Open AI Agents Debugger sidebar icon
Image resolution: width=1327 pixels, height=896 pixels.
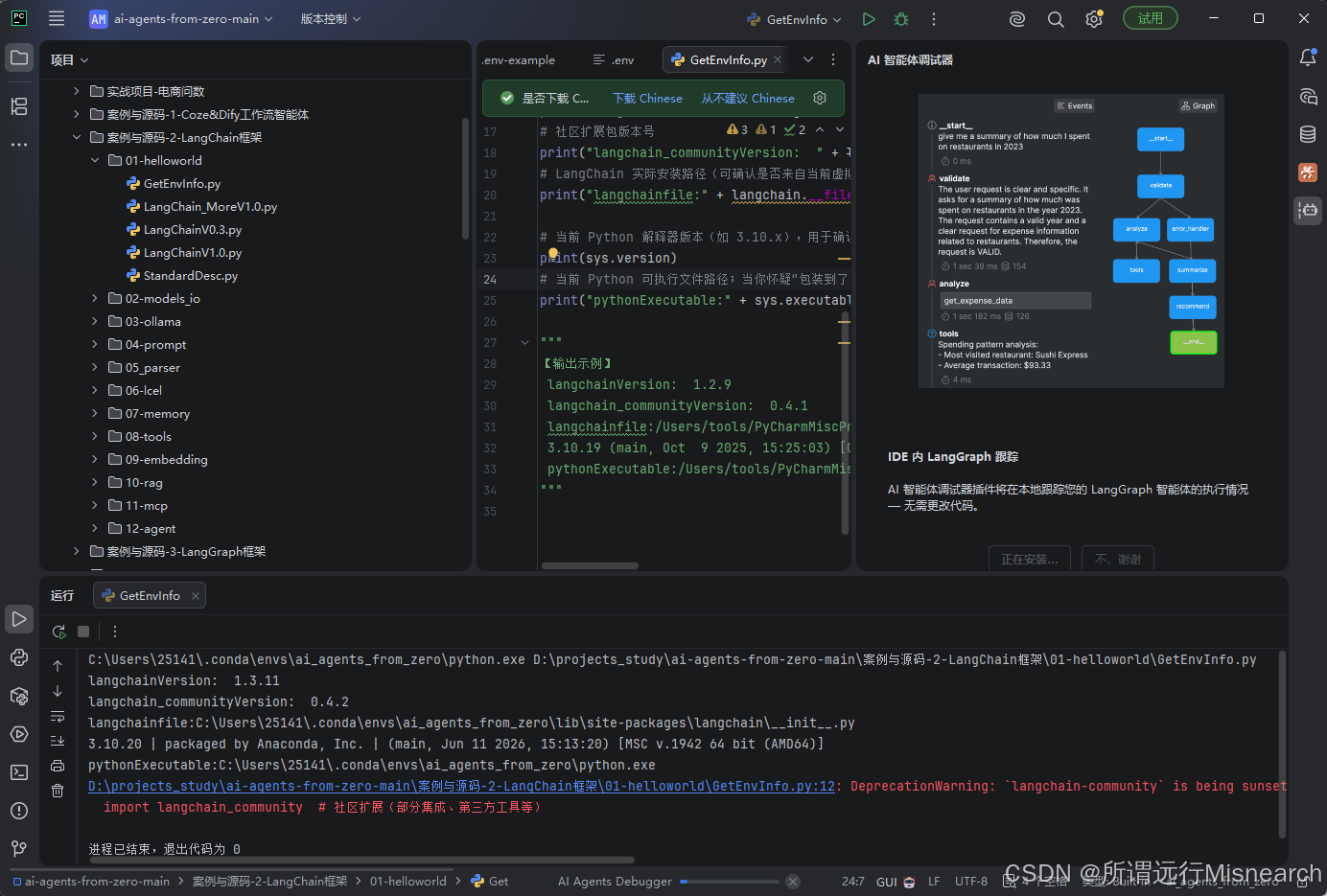point(1308,210)
